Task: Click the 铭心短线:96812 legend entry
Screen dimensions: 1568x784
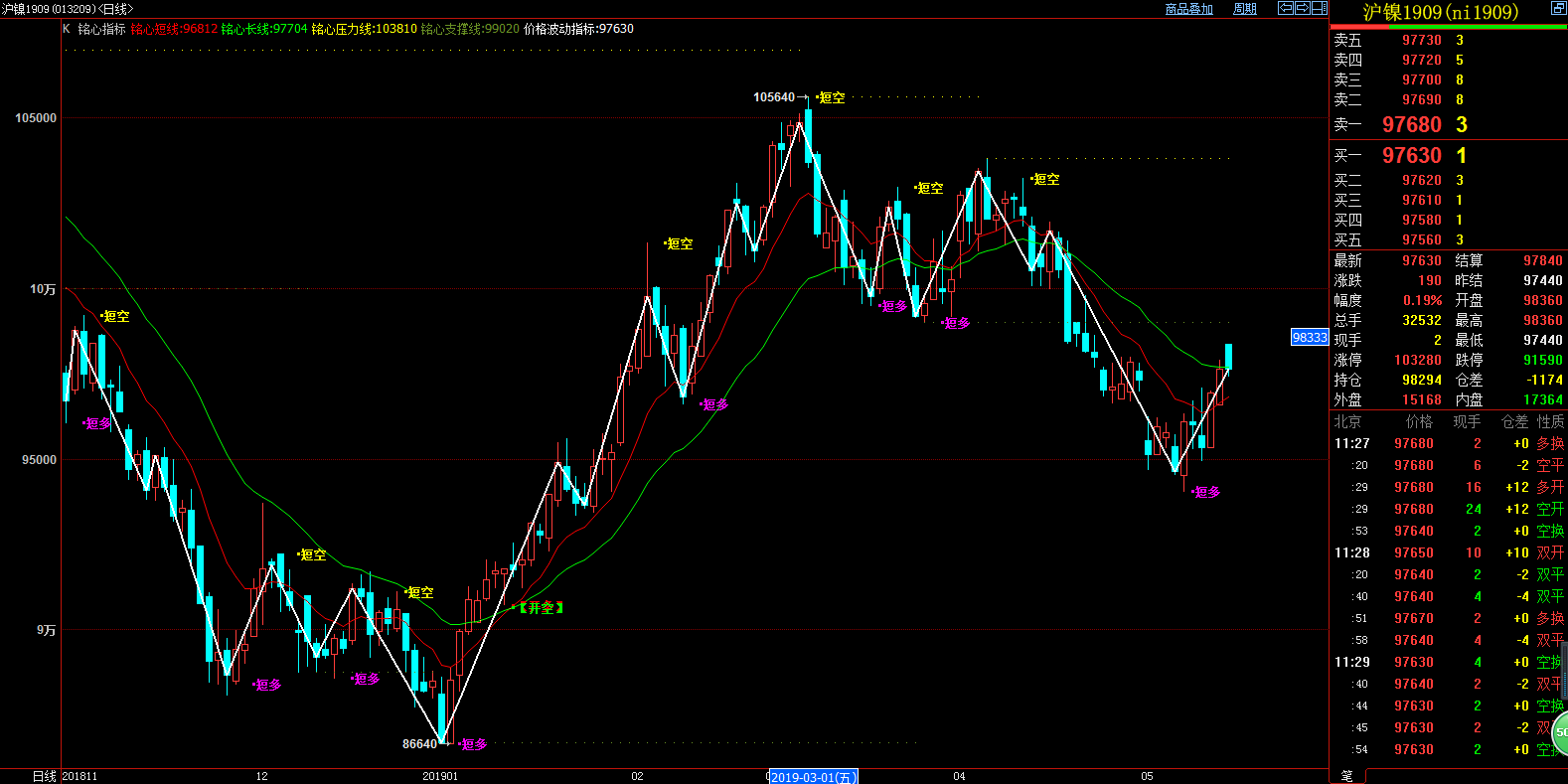Action: pyautogui.click(x=174, y=29)
